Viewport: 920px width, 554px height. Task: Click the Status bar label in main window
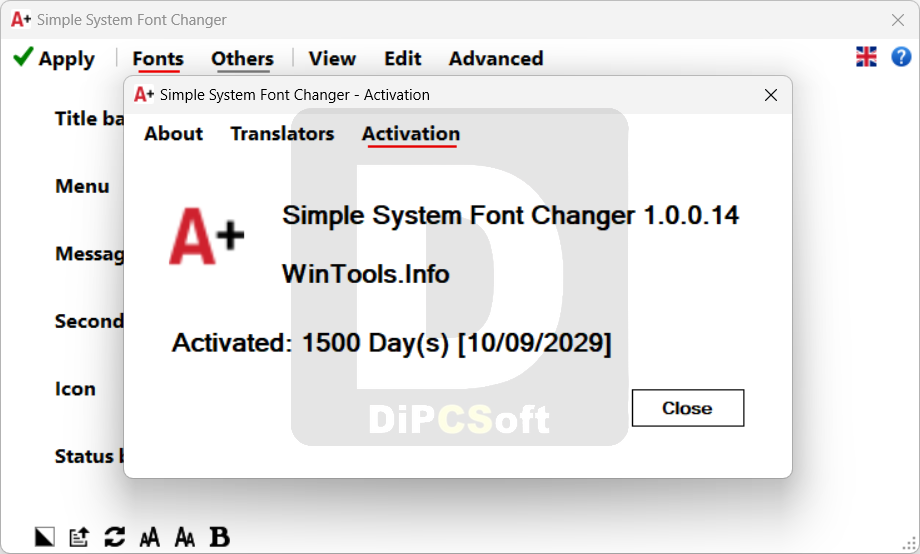(x=89, y=456)
